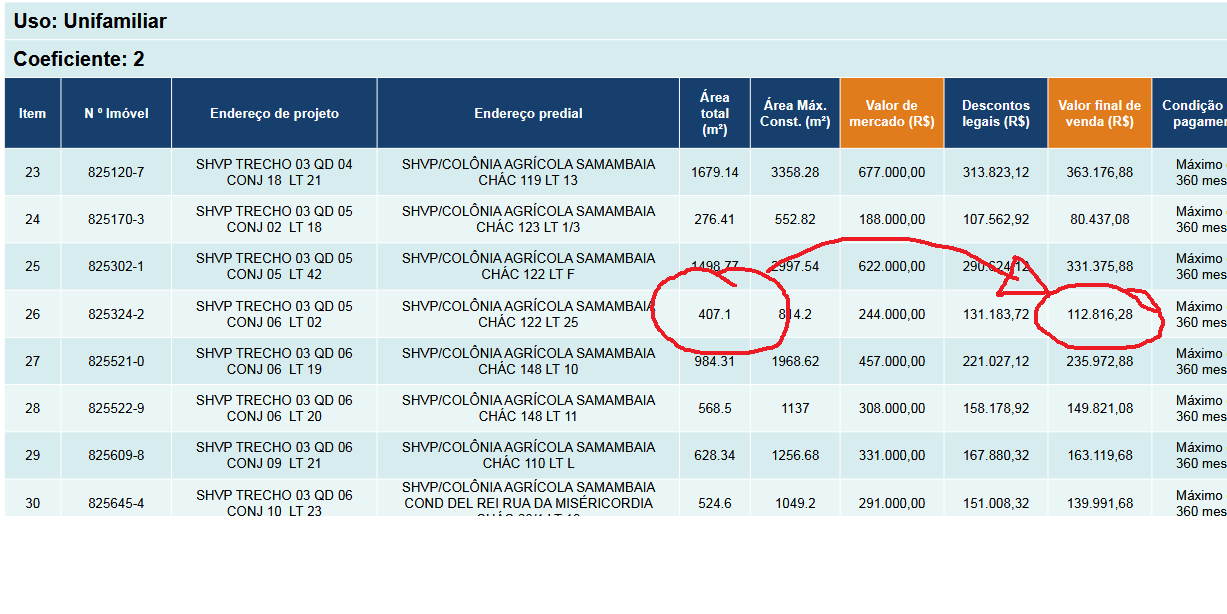Click the 'Uso: Unifamiliar' heading

tap(90, 21)
